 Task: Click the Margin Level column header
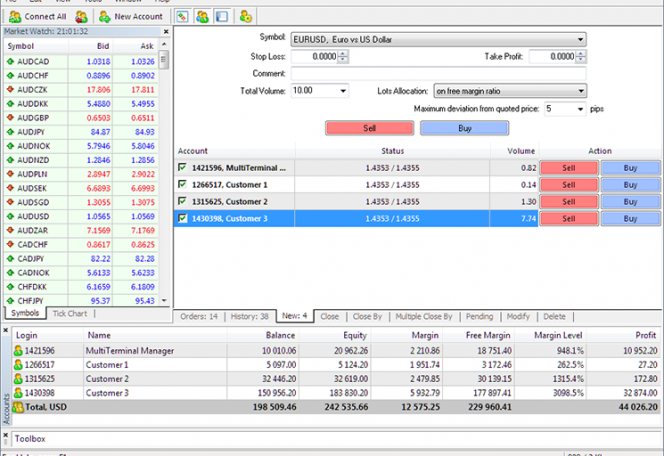point(550,335)
